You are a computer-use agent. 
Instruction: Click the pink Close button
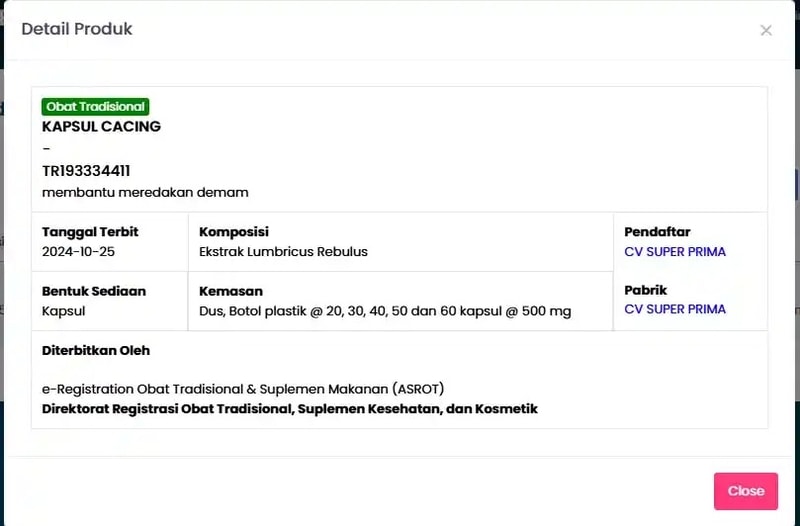[x=746, y=491]
